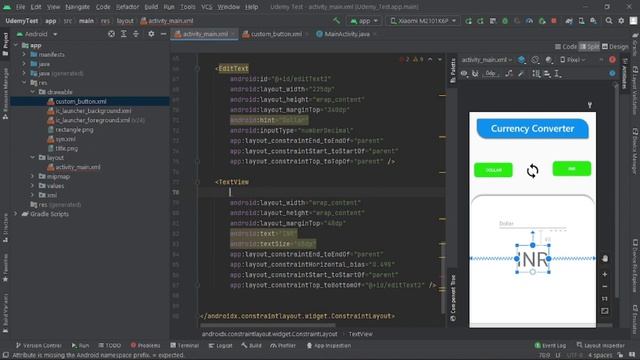Toggle the Project tool window tab
The height and width of the screenshot is (360, 640).
point(5,44)
